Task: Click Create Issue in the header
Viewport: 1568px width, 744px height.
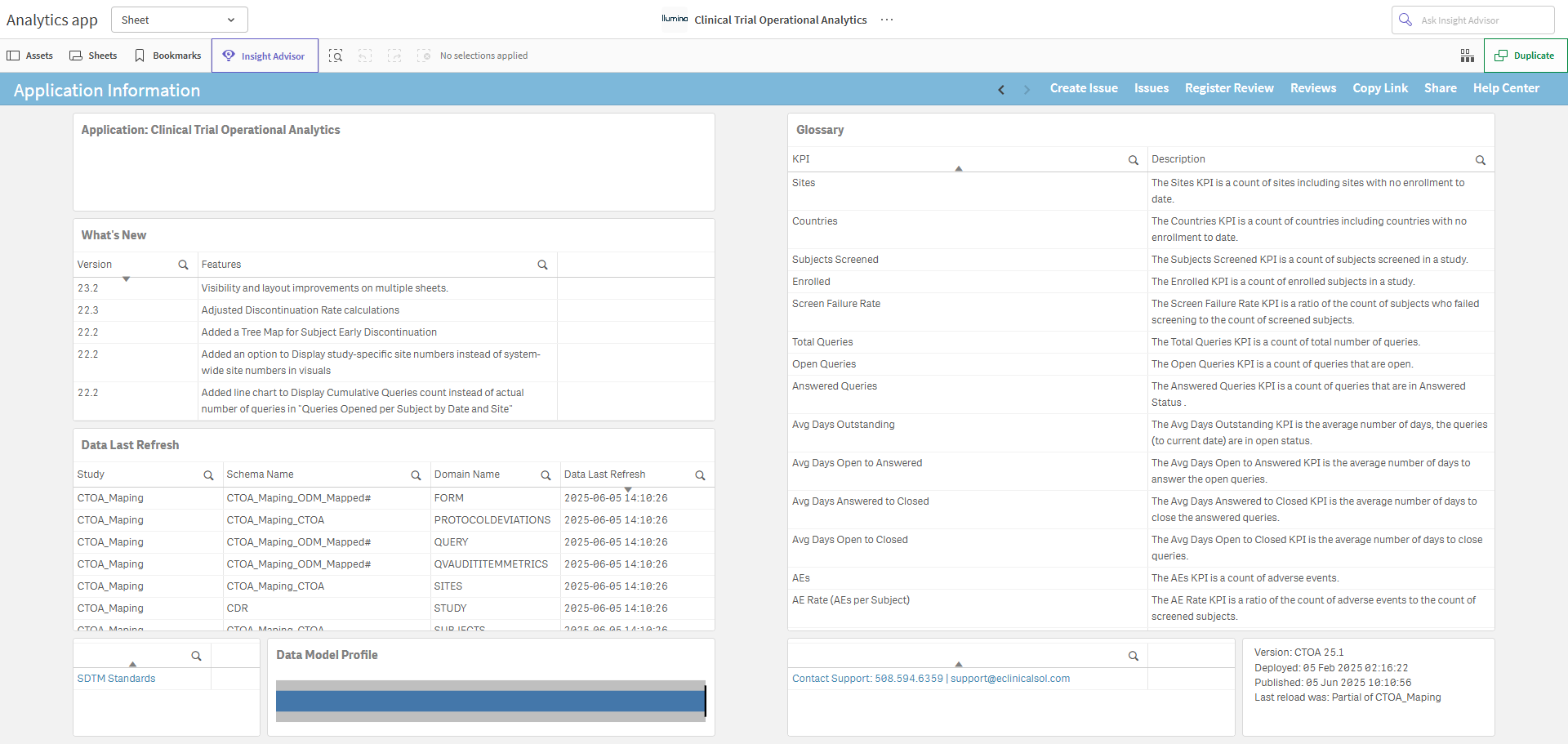Action: click(x=1084, y=88)
